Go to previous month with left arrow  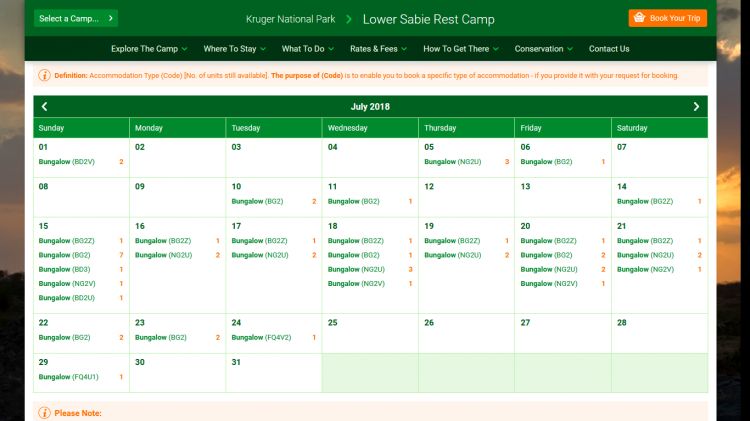tap(44, 107)
